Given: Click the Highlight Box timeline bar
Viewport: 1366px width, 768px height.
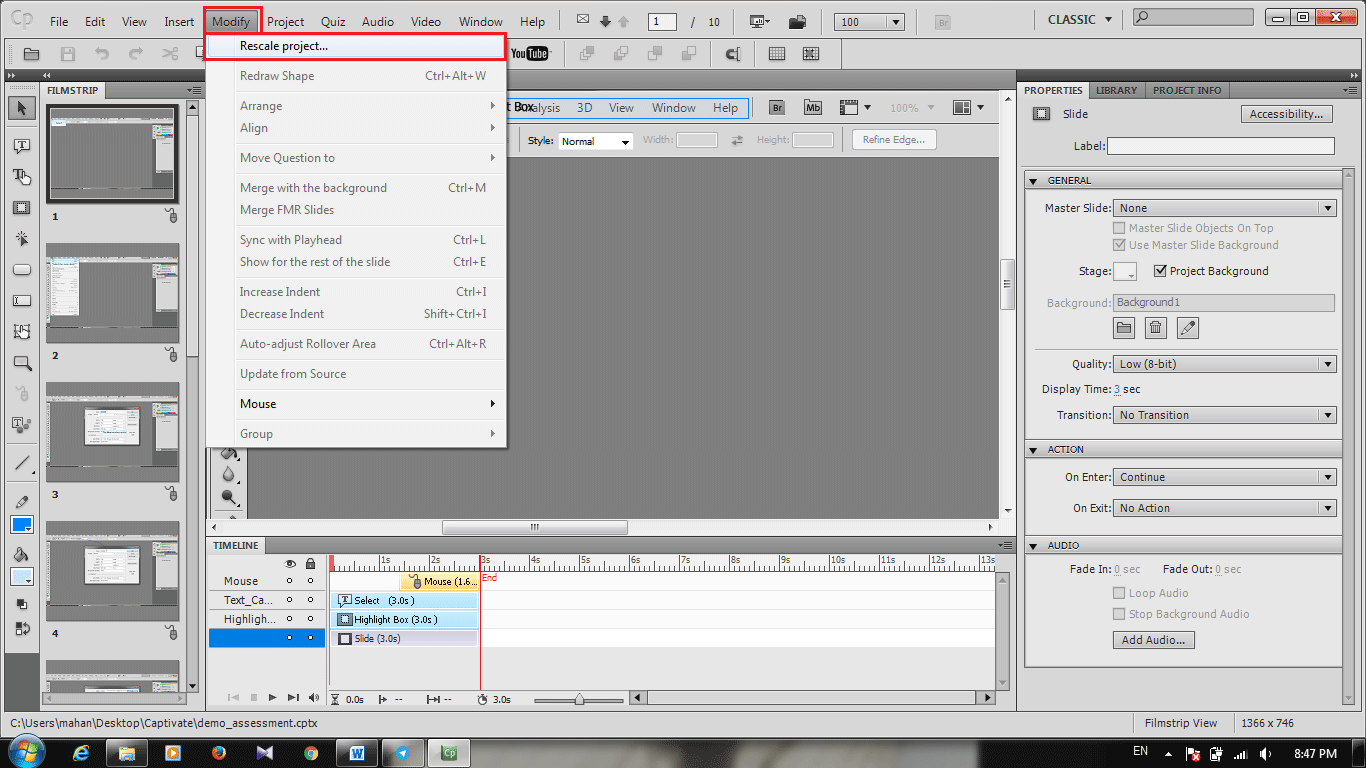Looking at the screenshot, I should (404, 620).
